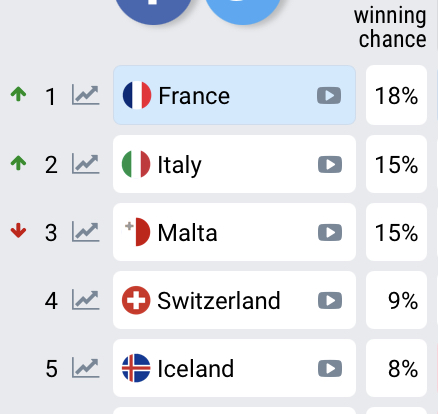
Task: Share on Facebook
Action: coord(153,10)
